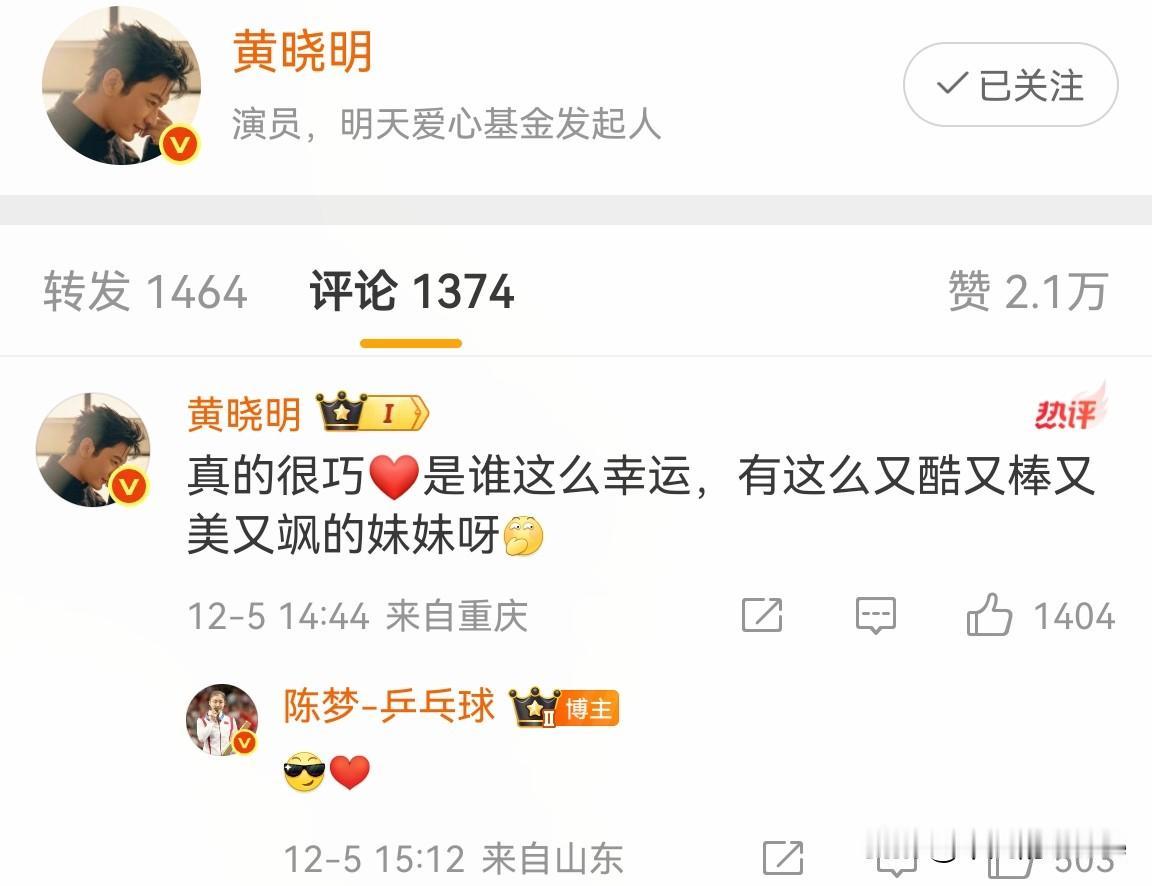
Task: Click the comment text 真的很巧
Action: click(x=276, y=476)
